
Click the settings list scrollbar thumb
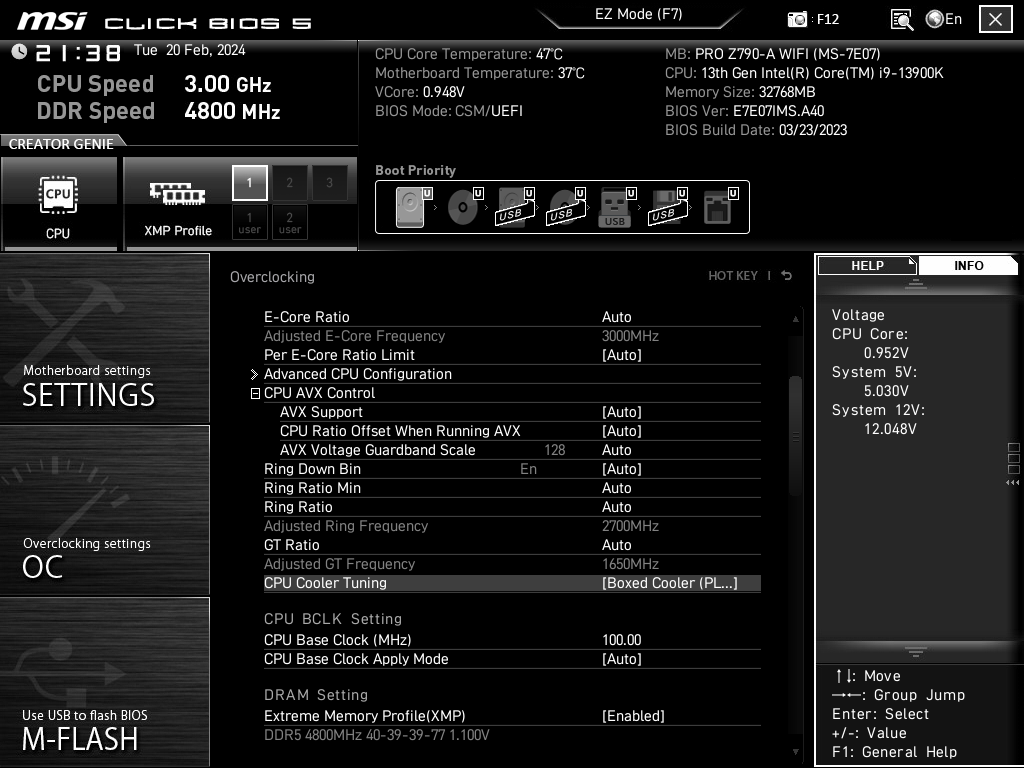(x=795, y=436)
